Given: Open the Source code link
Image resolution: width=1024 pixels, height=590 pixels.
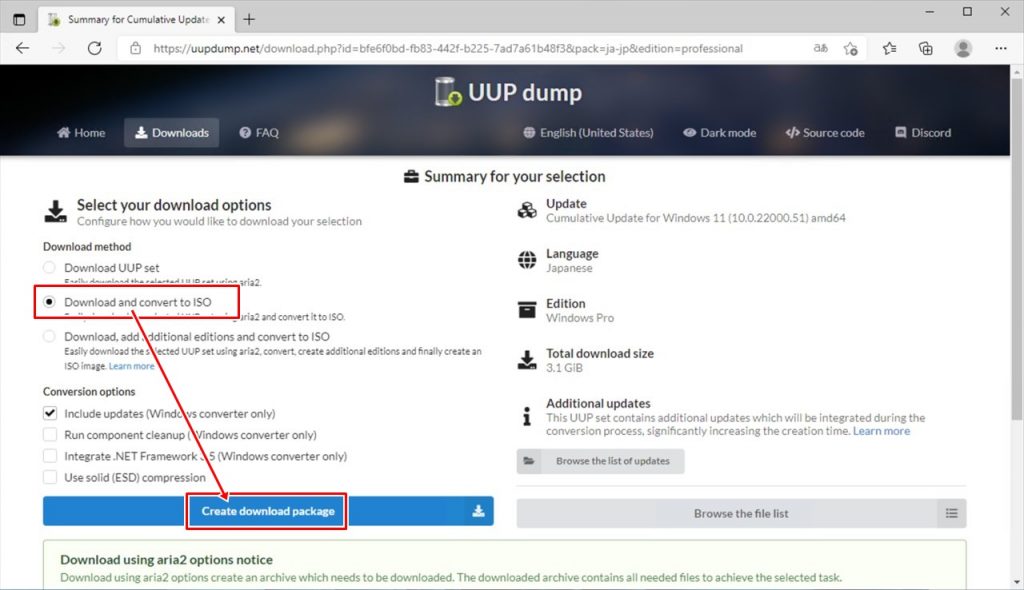Looking at the screenshot, I should click(825, 133).
